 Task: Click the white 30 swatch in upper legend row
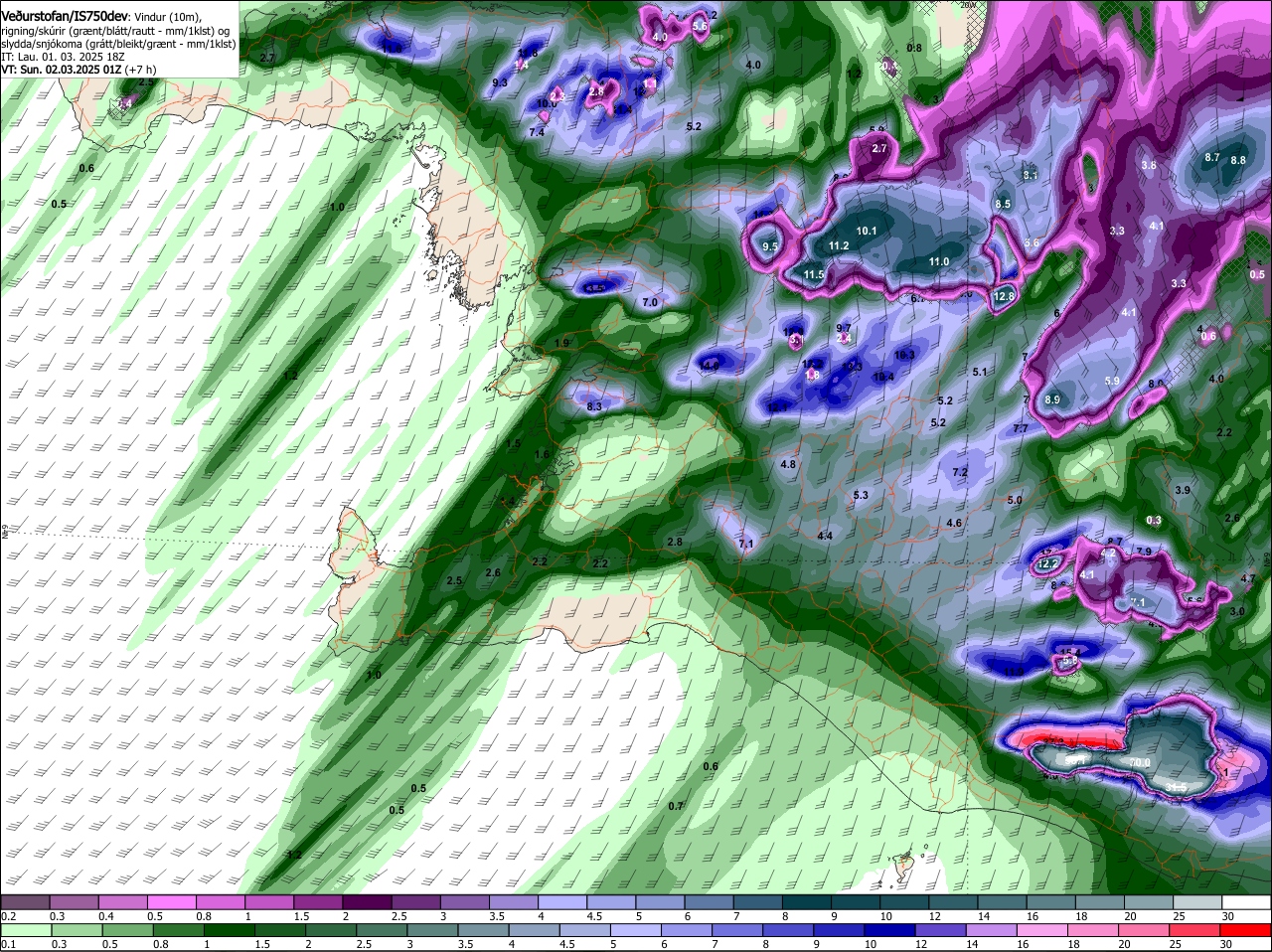click(1244, 902)
